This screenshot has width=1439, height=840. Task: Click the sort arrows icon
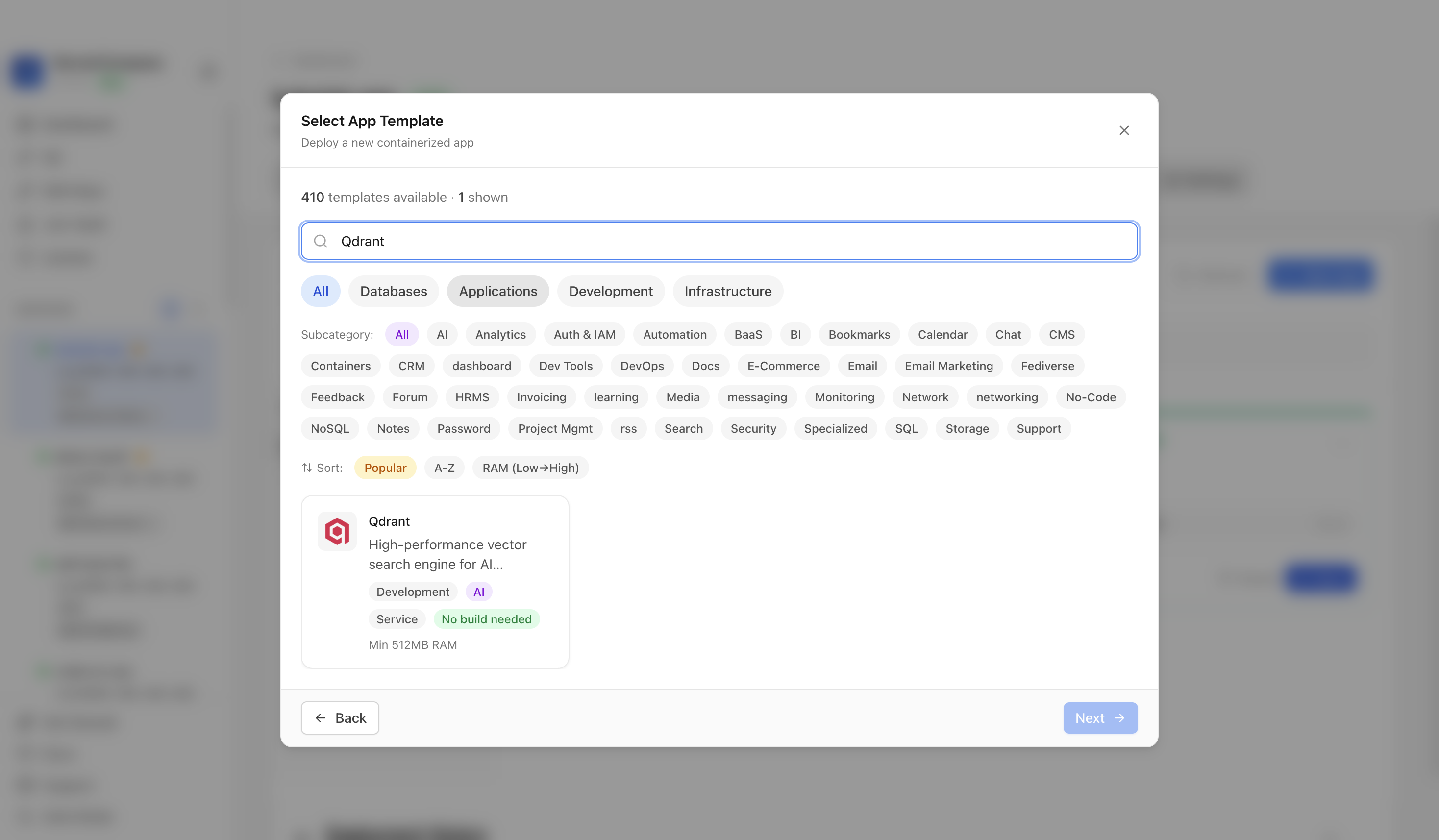tap(307, 468)
